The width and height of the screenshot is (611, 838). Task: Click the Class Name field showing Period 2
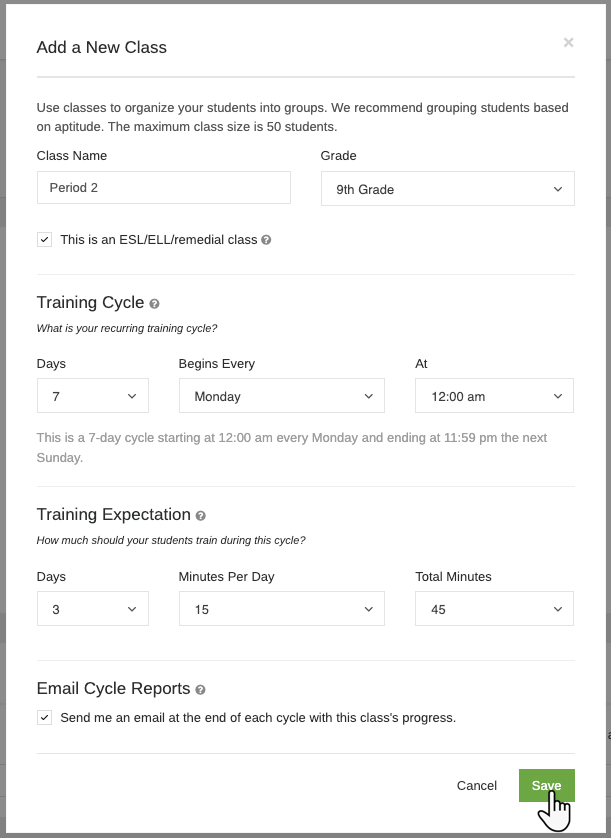[x=163, y=187]
